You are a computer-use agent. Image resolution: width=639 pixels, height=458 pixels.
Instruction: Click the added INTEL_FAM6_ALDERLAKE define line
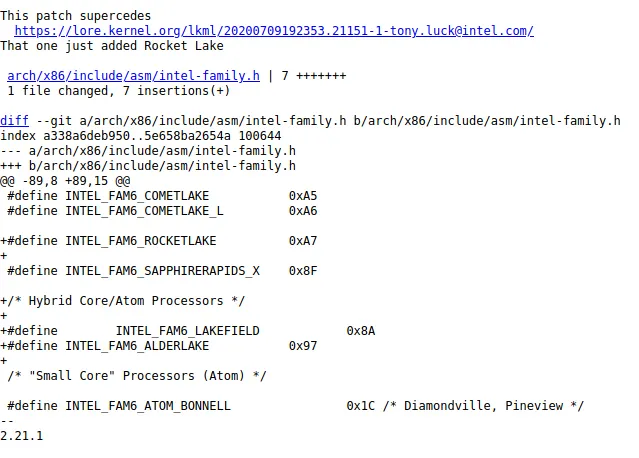159,346
